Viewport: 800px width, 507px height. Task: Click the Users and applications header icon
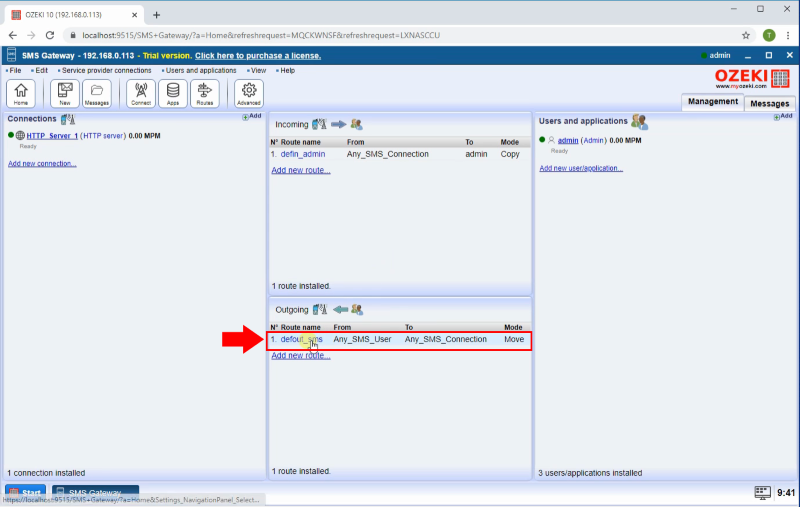639,121
